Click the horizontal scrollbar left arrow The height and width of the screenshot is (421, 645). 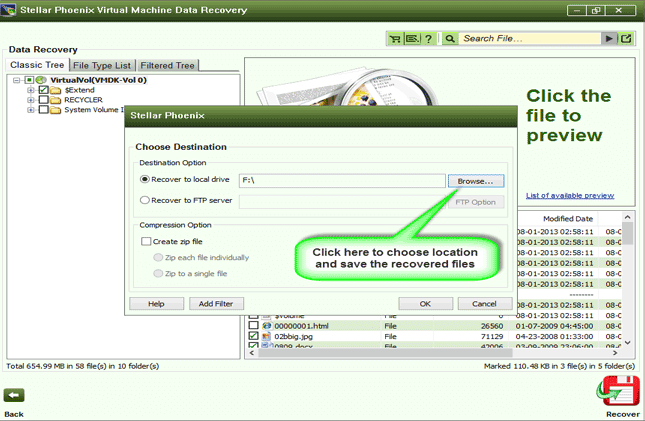252,353
